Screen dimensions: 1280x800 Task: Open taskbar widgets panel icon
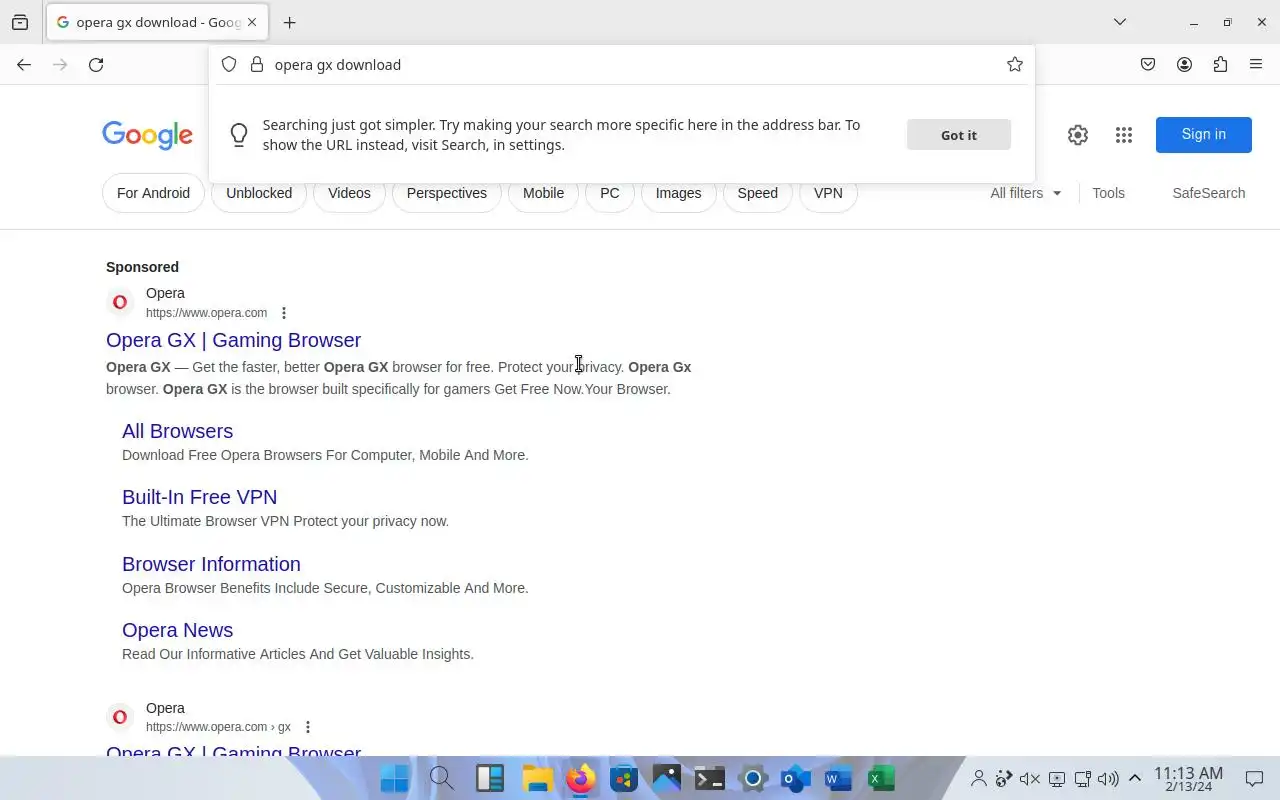click(489, 778)
